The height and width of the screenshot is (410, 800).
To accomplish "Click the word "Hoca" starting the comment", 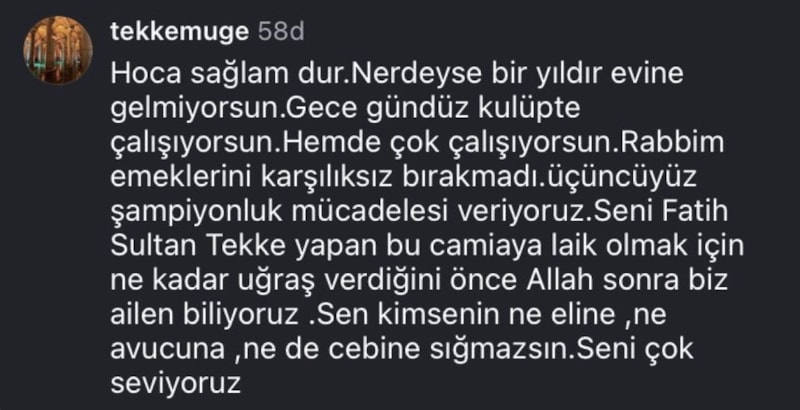I will [141, 76].
